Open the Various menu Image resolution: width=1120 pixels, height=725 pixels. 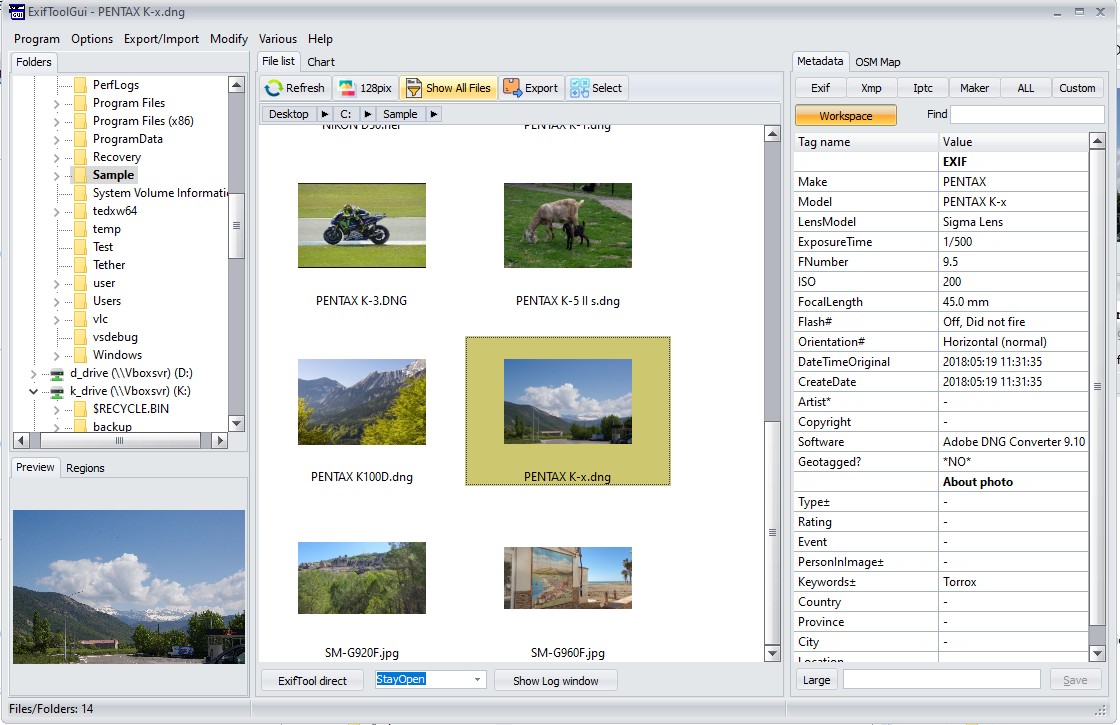coord(278,39)
